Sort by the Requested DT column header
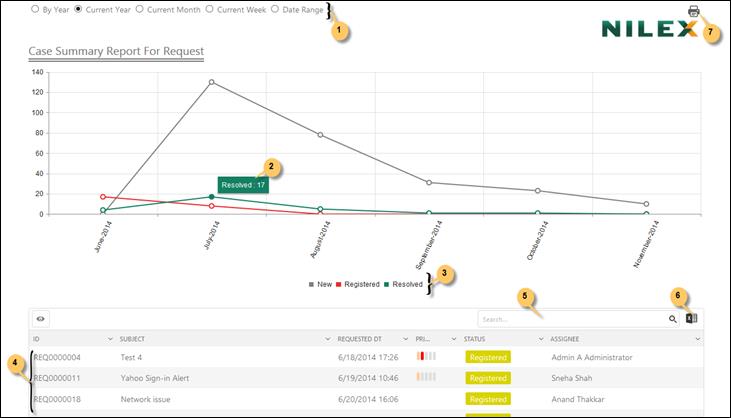Image resolution: width=731 pixels, height=418 pixels. 360,339
